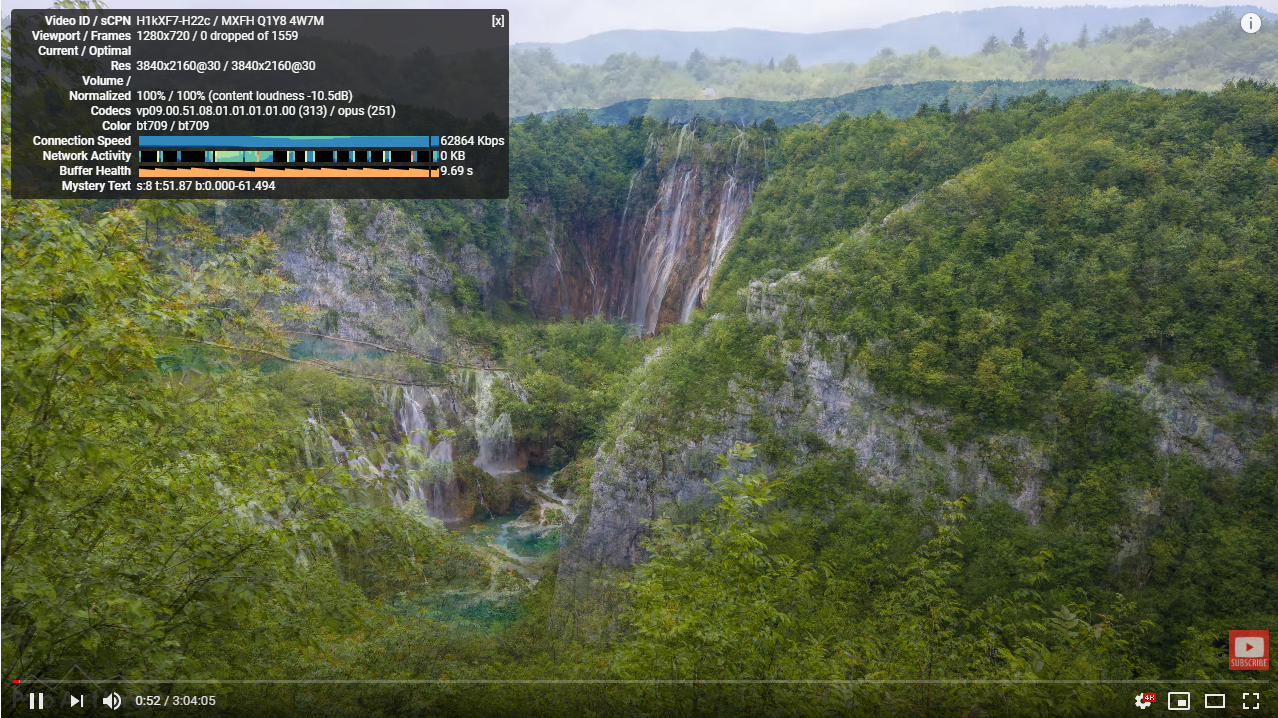Enter full screen mode

[1251, 701]
